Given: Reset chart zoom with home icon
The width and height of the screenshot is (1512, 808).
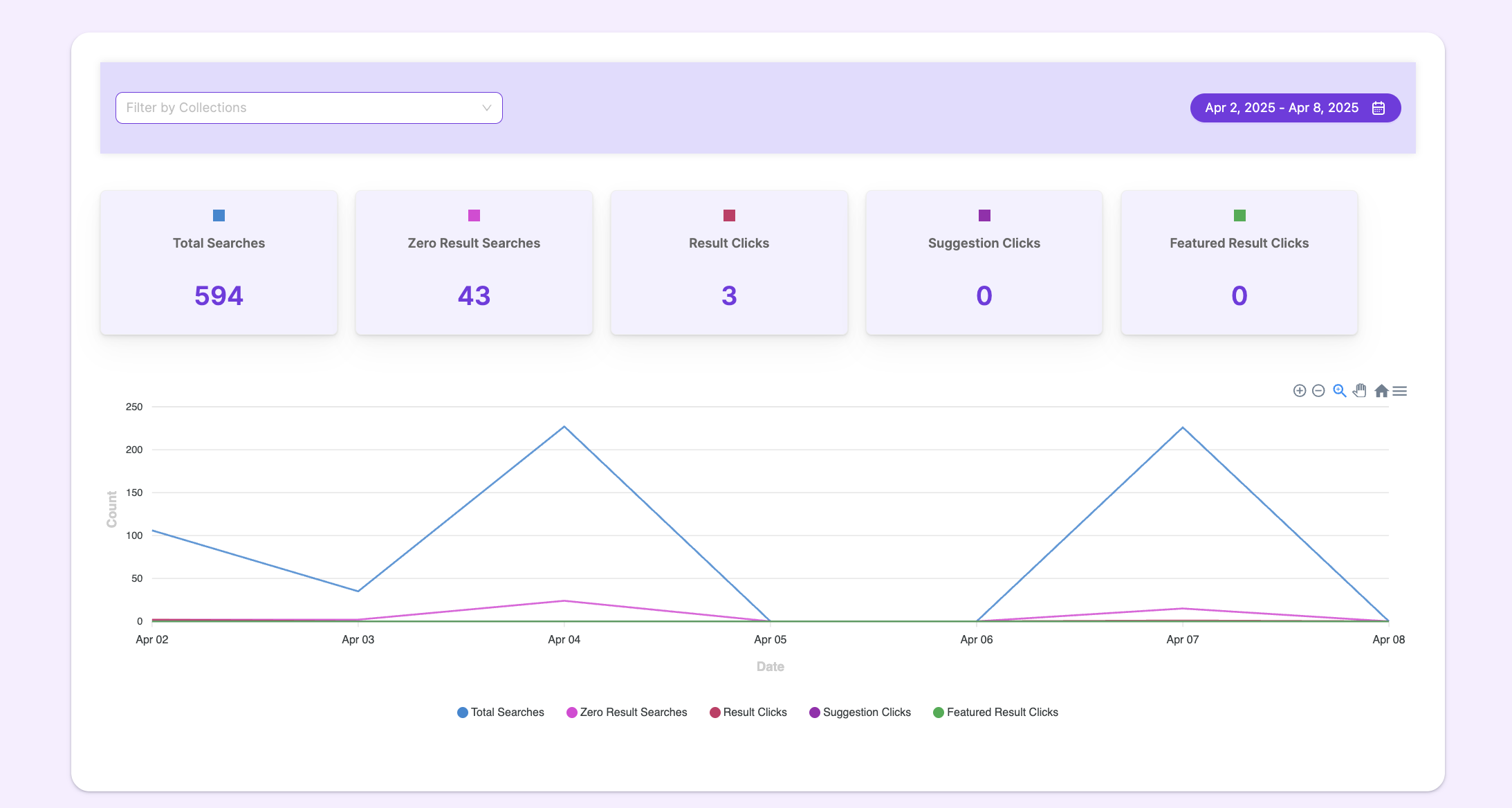Looking at the screenshot, I should pos(1381,391).
